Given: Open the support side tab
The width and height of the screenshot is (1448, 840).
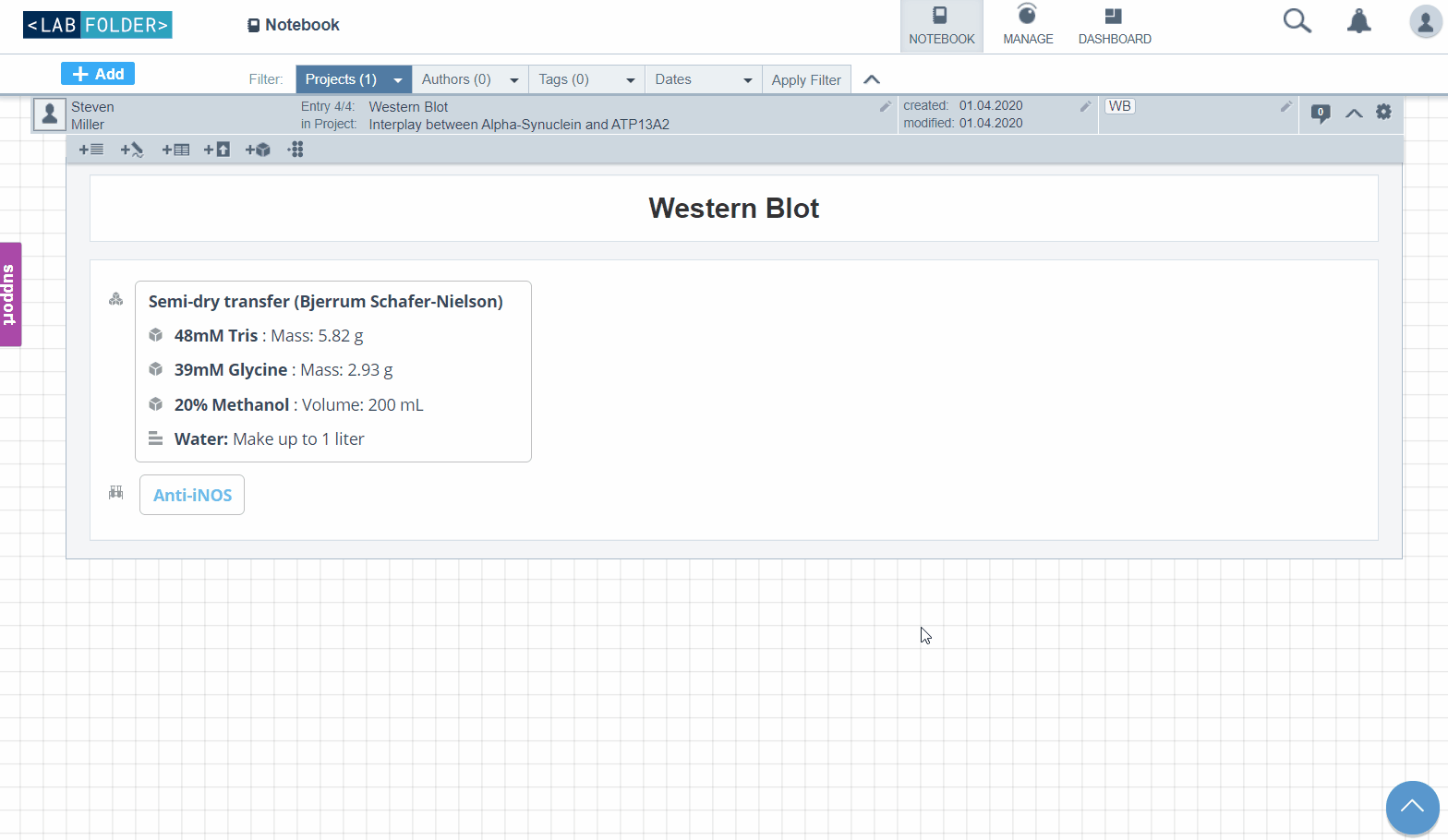Looking at the screenshot, I should coord(10,294).
